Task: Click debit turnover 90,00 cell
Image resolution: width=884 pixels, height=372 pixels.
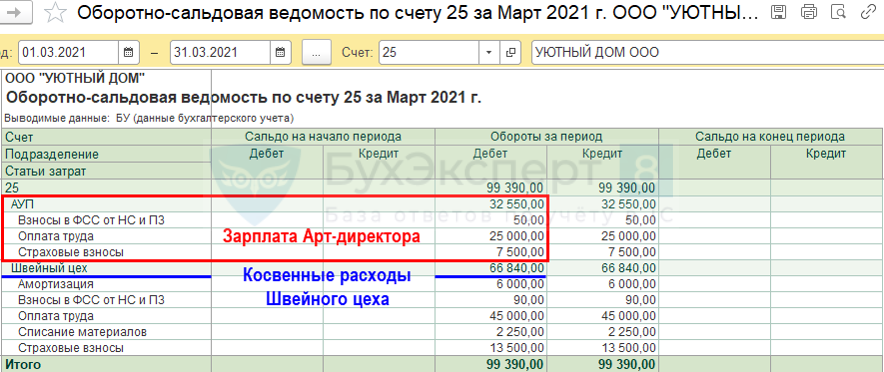Action: tap(490, 300)
